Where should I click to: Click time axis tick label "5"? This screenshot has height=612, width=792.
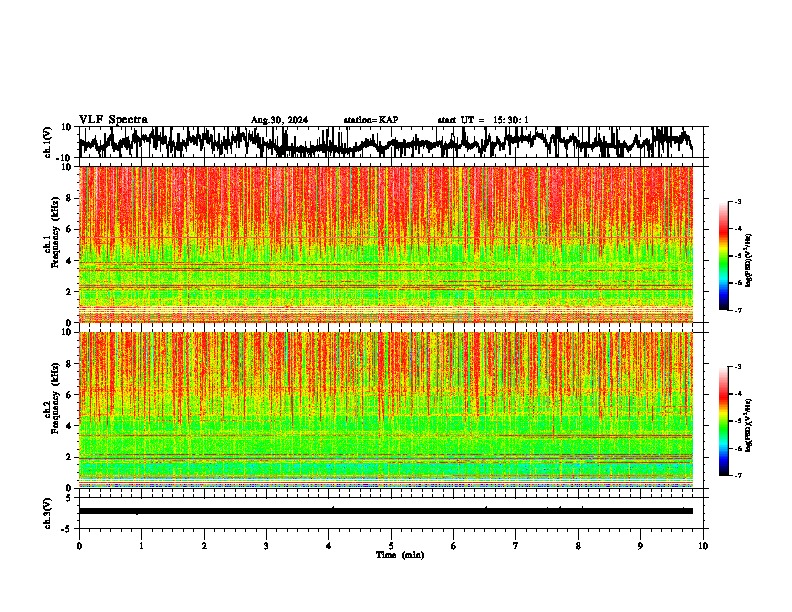(391, 546)
